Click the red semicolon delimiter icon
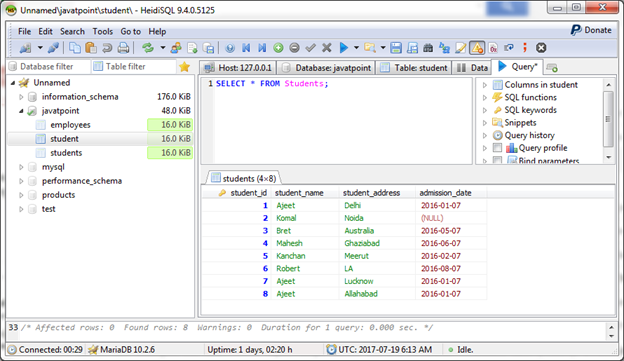Image resolution: width=624 pixels, height=361 pixels. [x=525, y=48]
